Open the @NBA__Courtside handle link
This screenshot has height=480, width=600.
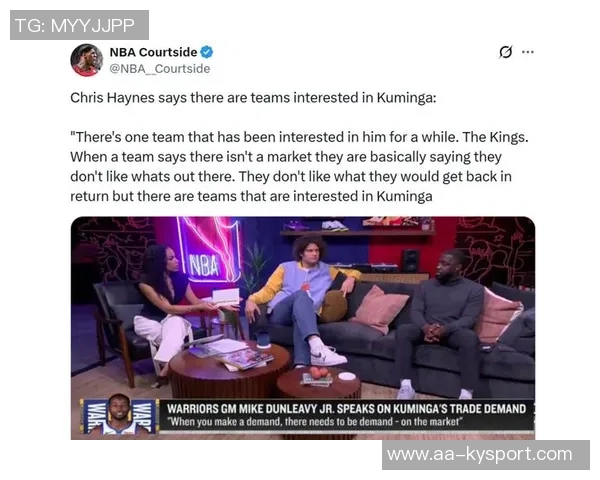[x=160, y=69]
